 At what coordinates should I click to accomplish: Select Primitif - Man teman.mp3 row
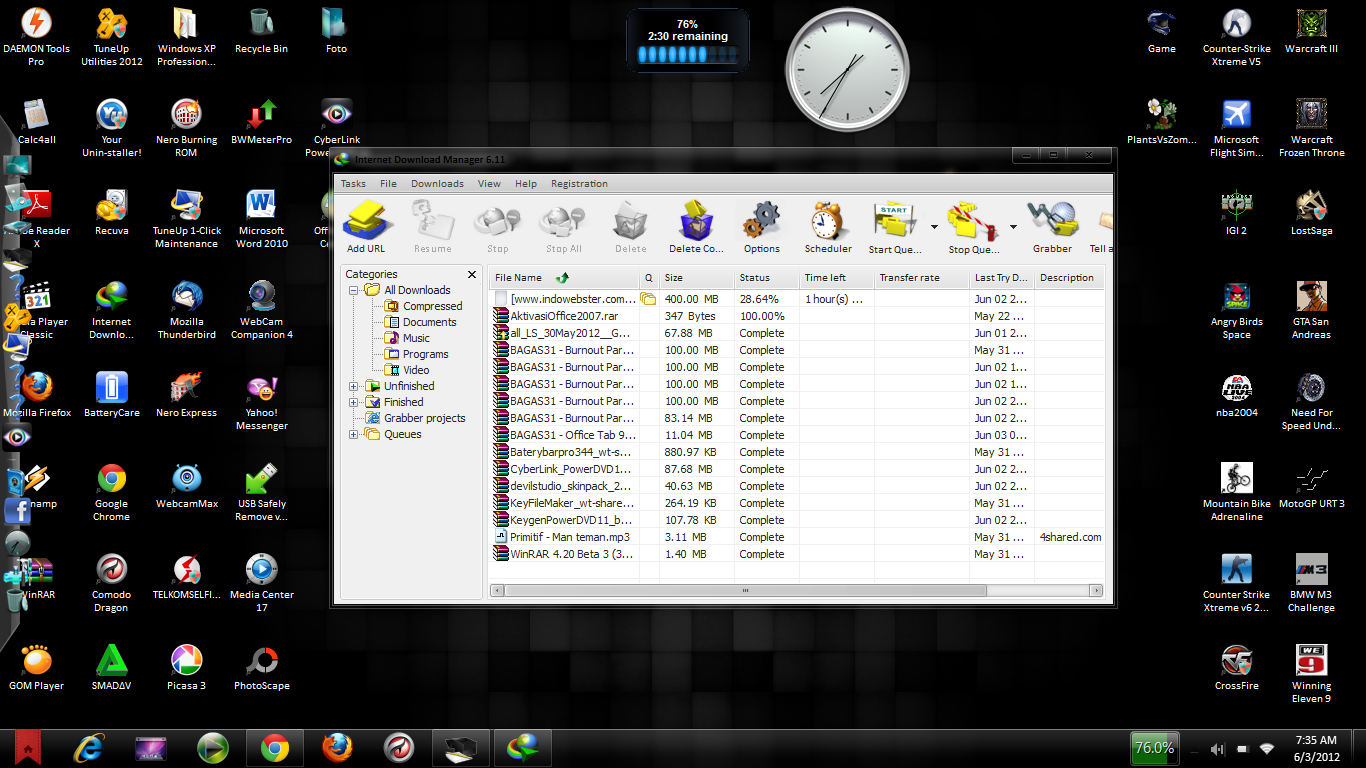pos(797,537)
